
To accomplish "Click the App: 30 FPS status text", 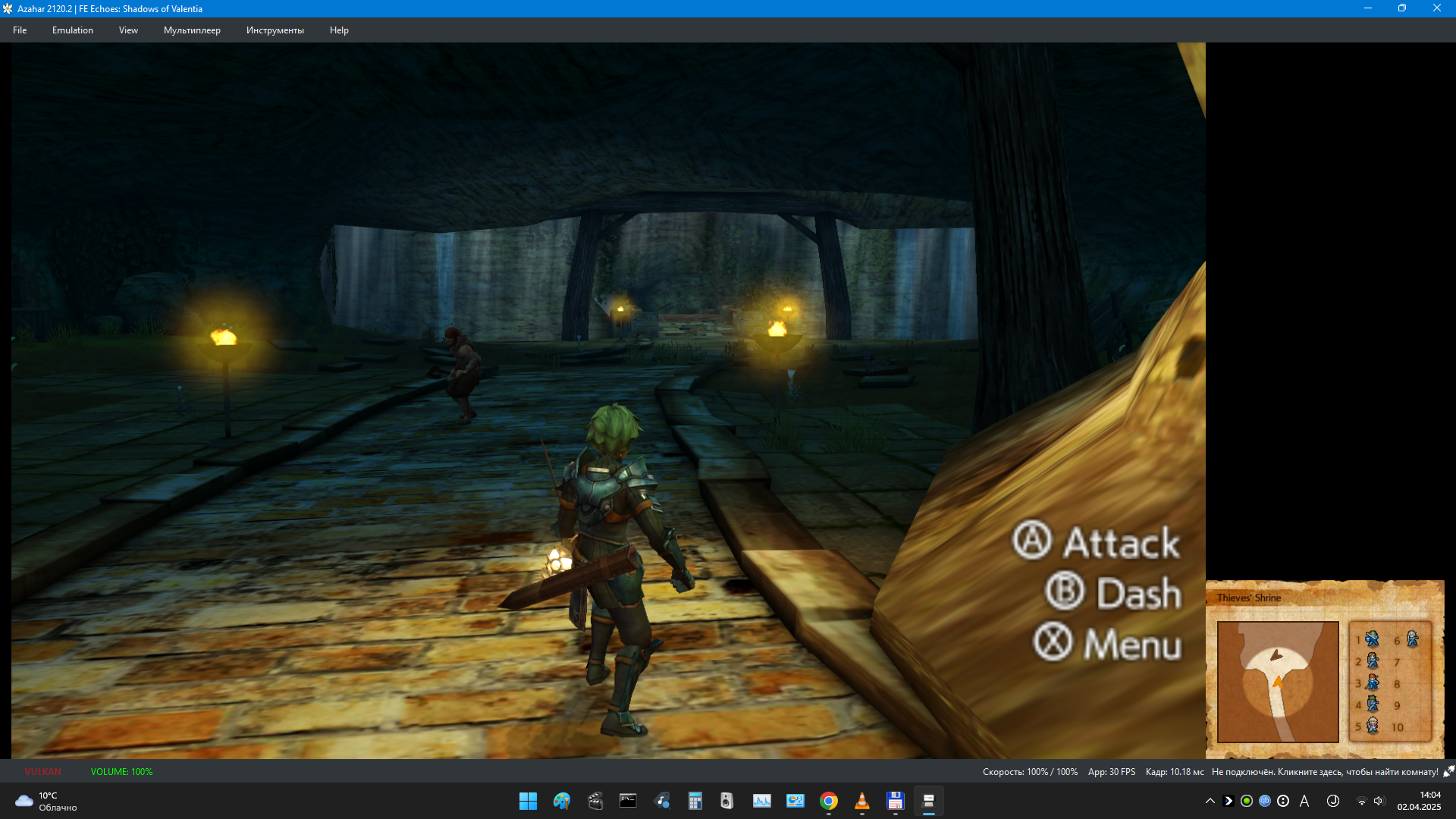I will pos(1111,772).
